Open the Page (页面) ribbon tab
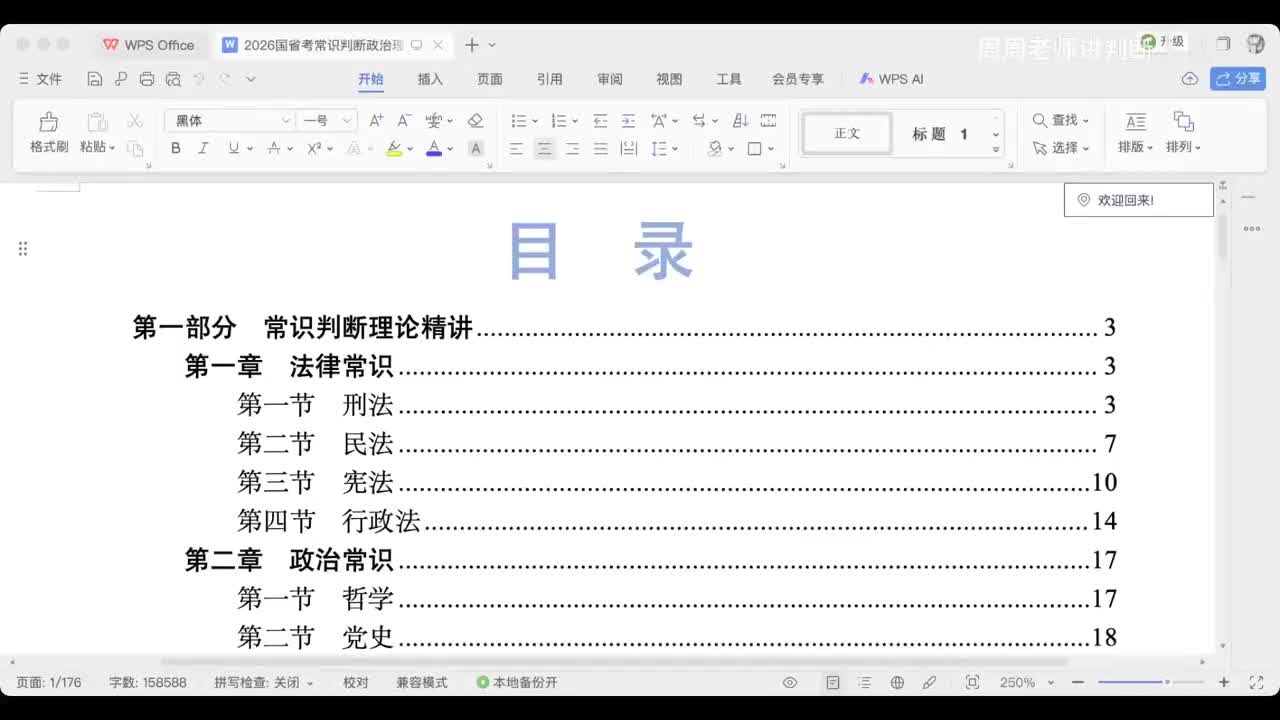Viewport: 1280px width, 720px height. click(489, 79)
